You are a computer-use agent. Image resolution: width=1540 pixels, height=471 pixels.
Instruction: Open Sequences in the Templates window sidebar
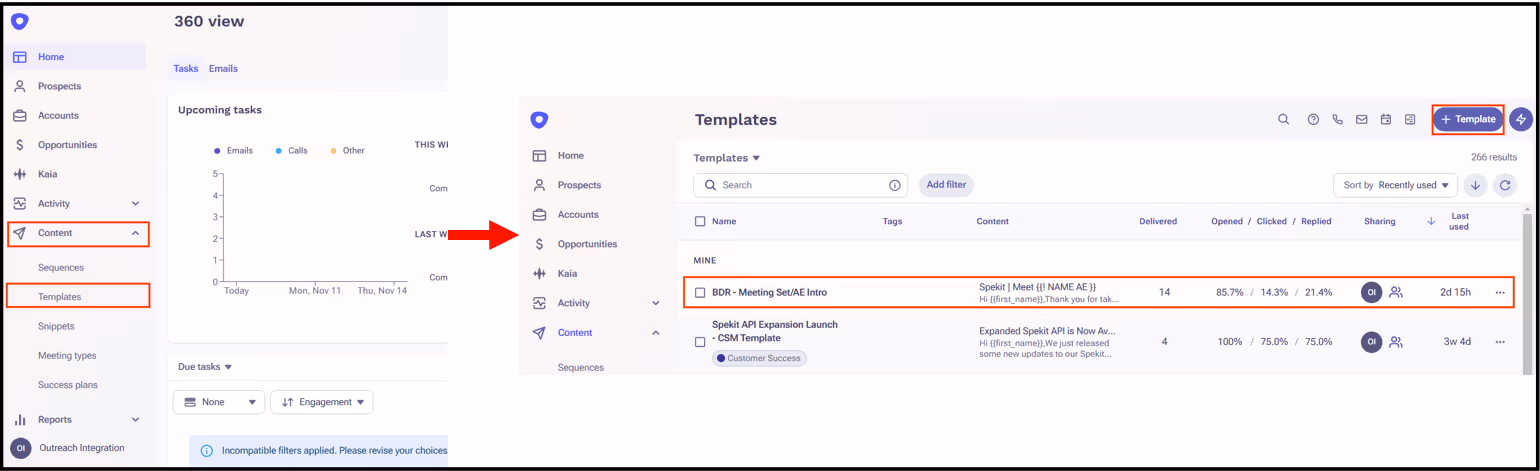pos(581,367)
